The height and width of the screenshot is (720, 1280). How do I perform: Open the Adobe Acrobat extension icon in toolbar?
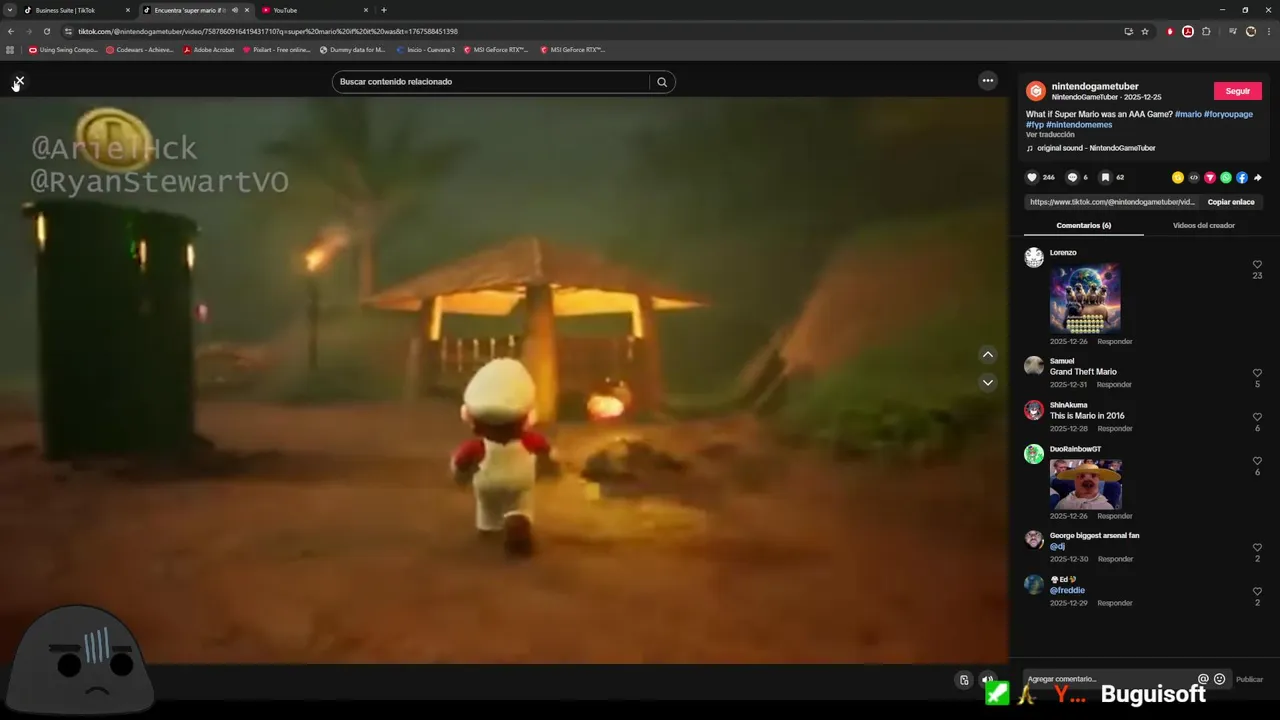coord(1188,31)
